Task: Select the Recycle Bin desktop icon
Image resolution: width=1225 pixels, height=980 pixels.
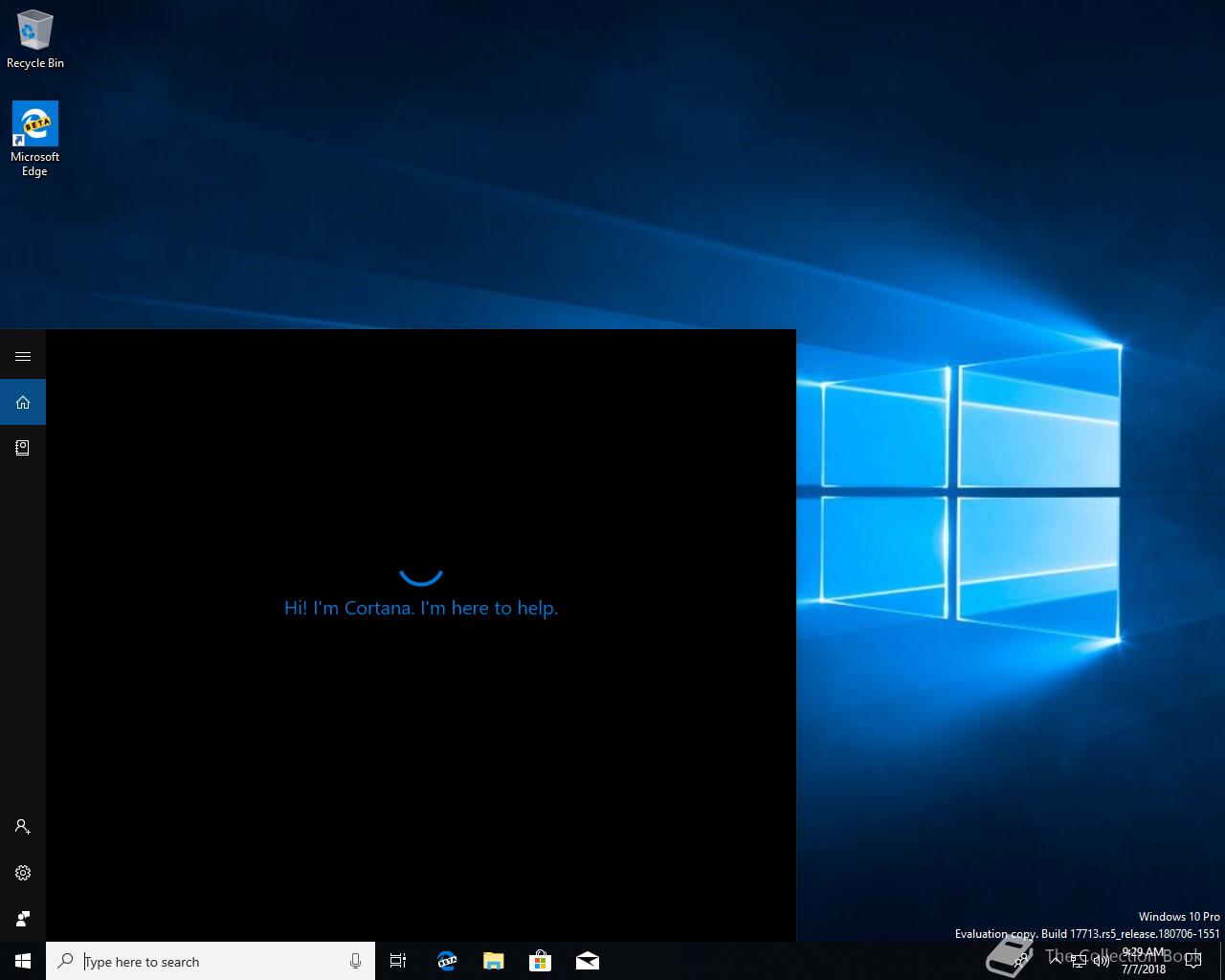Action: tap(35, 39)
